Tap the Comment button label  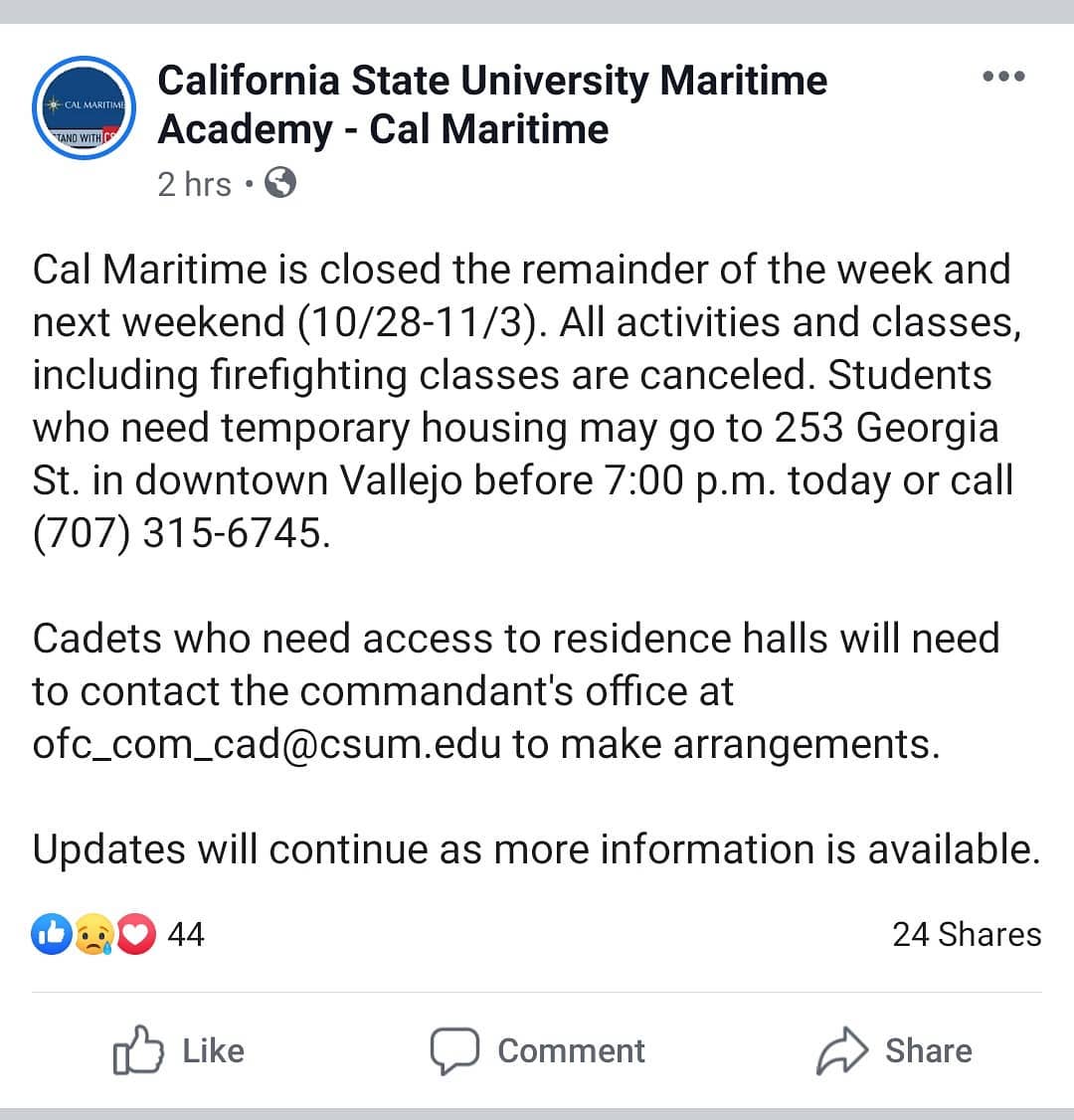571,1050
